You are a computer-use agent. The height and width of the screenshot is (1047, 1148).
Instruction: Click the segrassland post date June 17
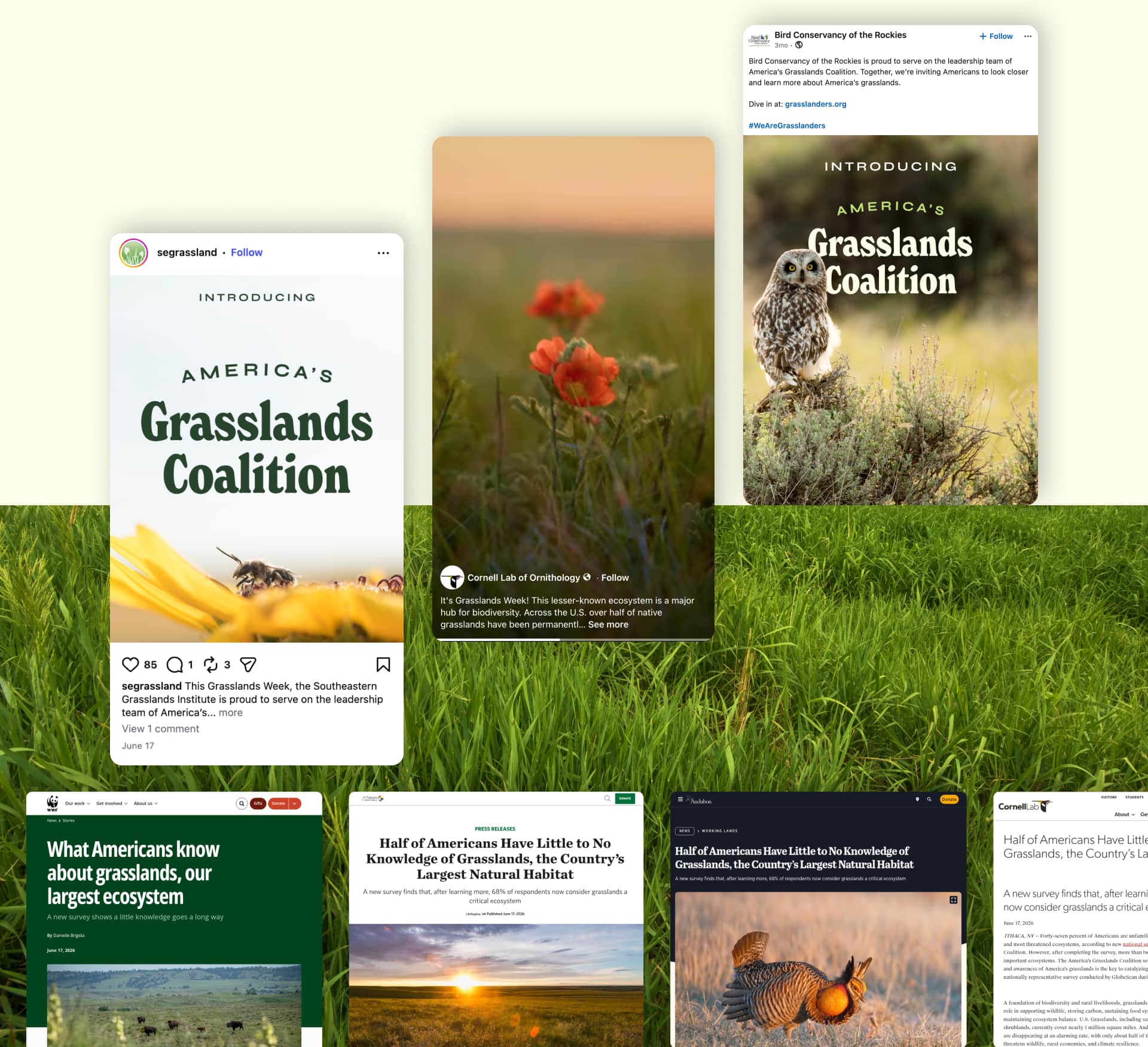[x=138, y=746]
